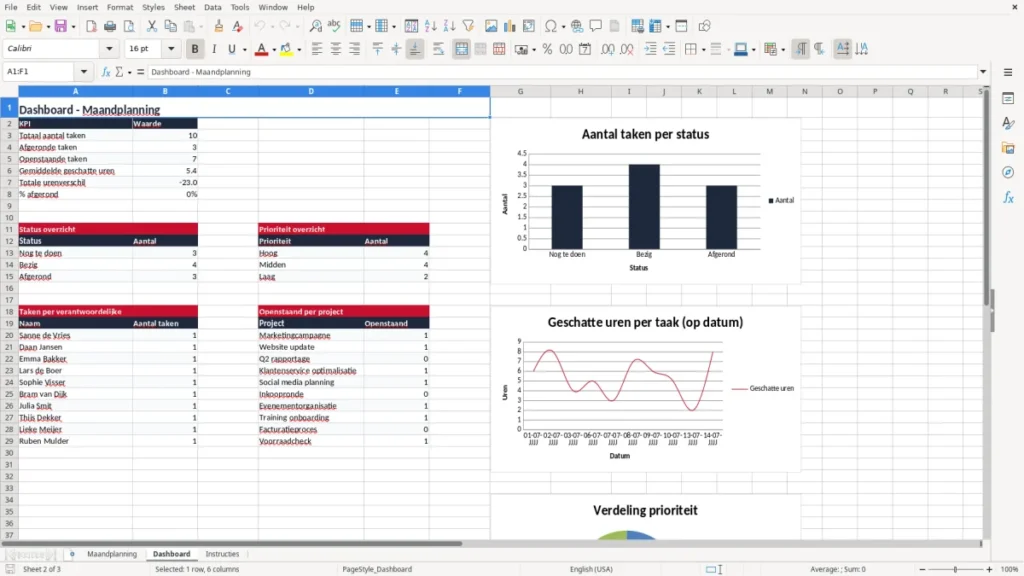This screenshot has width=1024, height=576.
Task: Click the AutoFilter funnel icon
Action: coord(468,26)
